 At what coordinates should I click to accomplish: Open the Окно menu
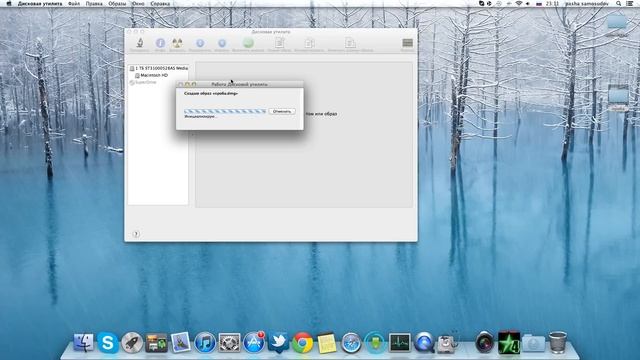point(138,4)
